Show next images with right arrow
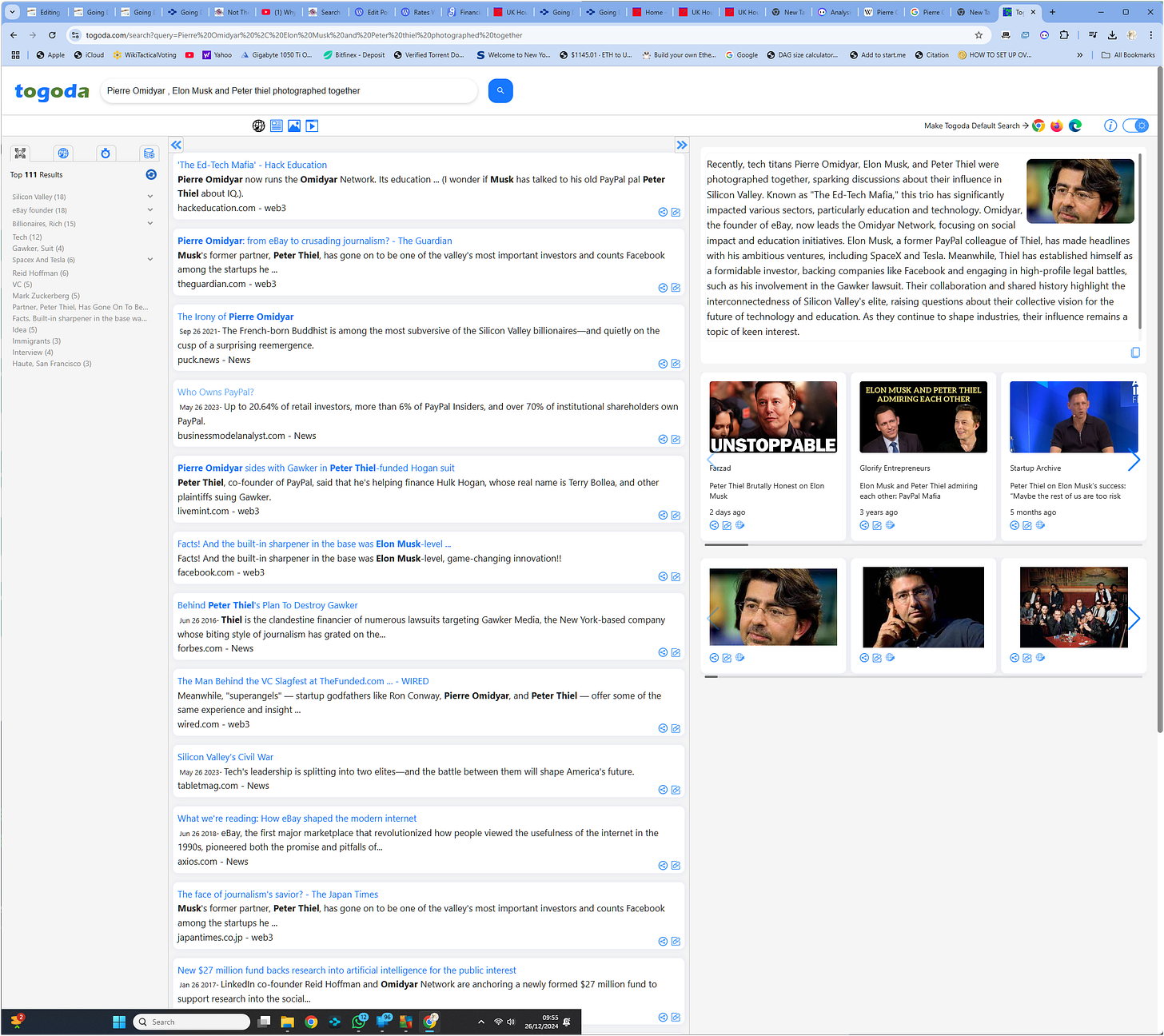Viewport: 1164px width, 1036px height. [x=1134, y=618]
